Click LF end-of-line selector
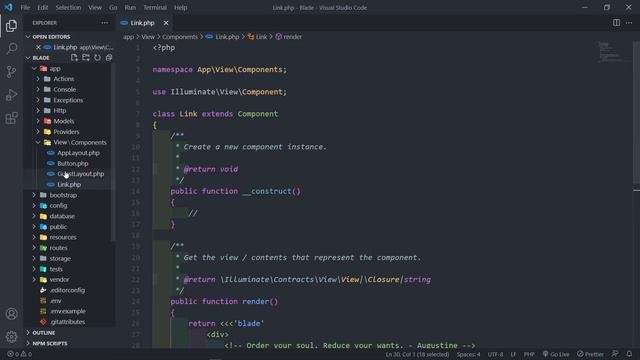The image size is (640, 360). point(513,354)
